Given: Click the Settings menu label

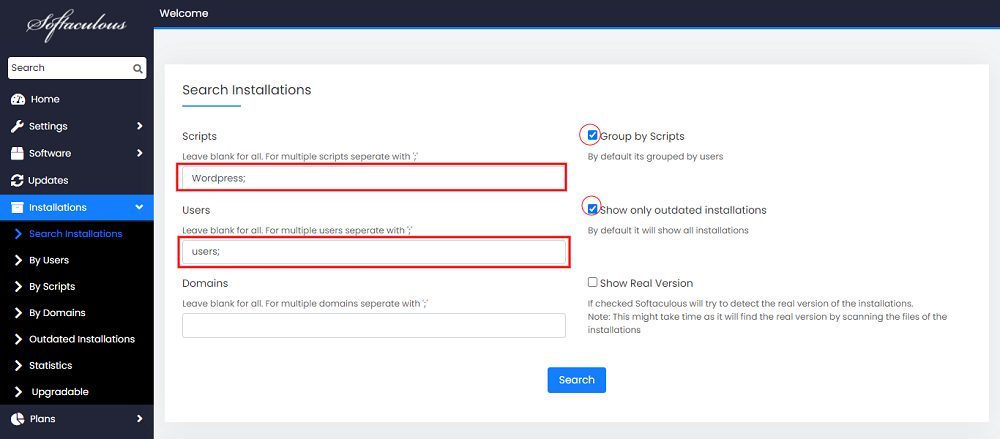Looking at the screenshot, I should coord(48,126).
